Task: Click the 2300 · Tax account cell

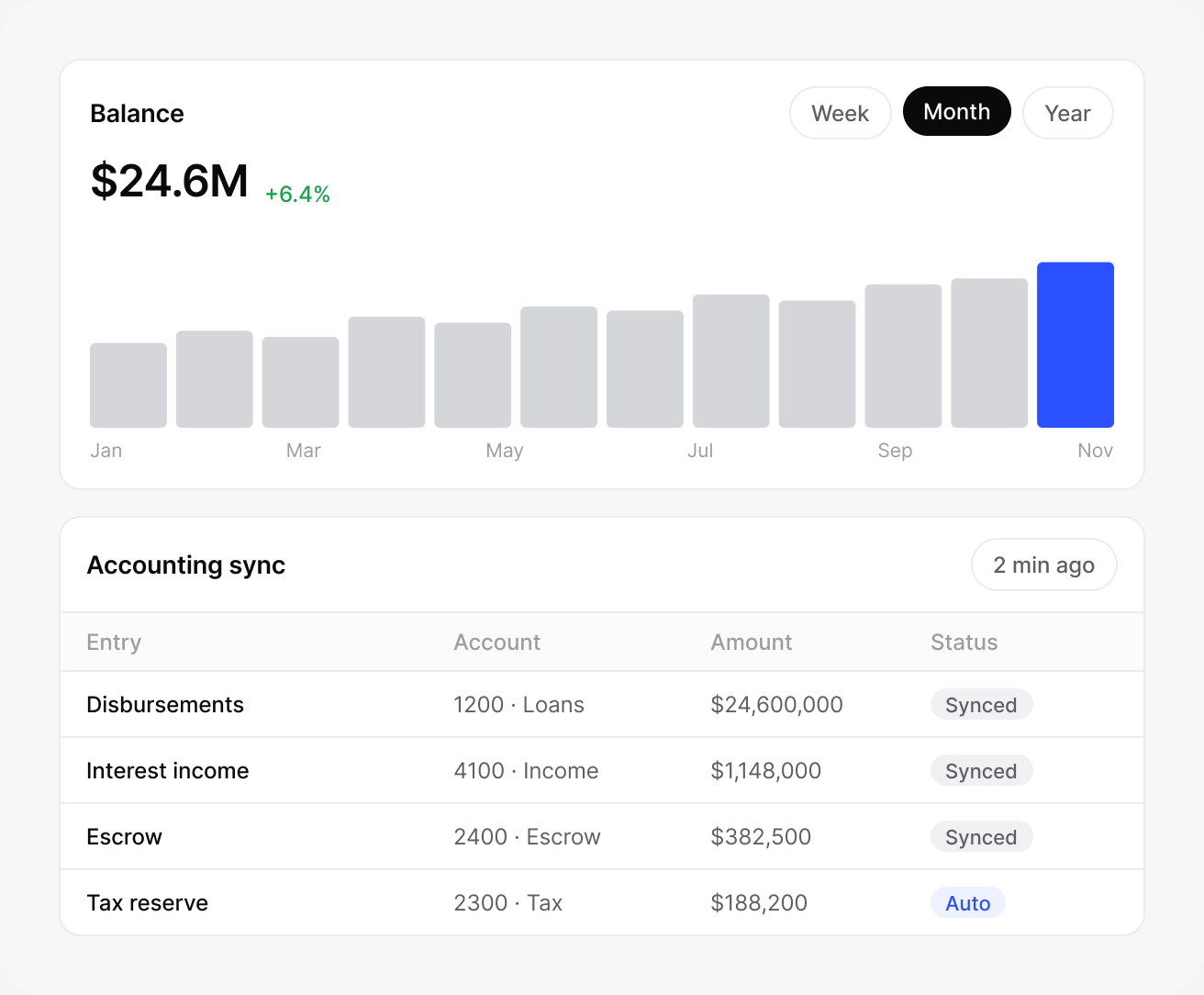Action: pos(507,903)
